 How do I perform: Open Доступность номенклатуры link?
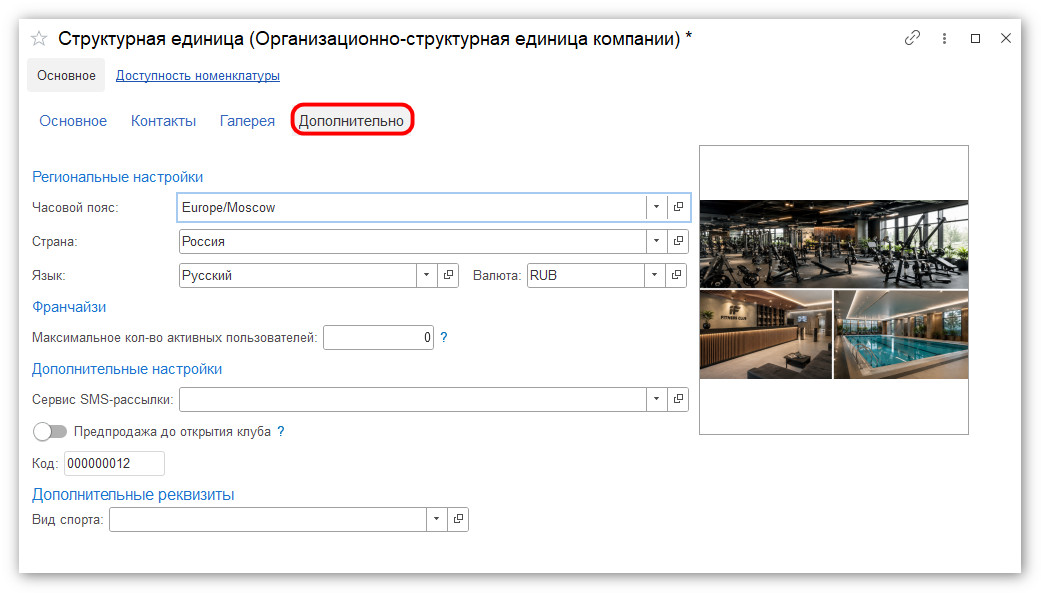click(x=198, y=76)
